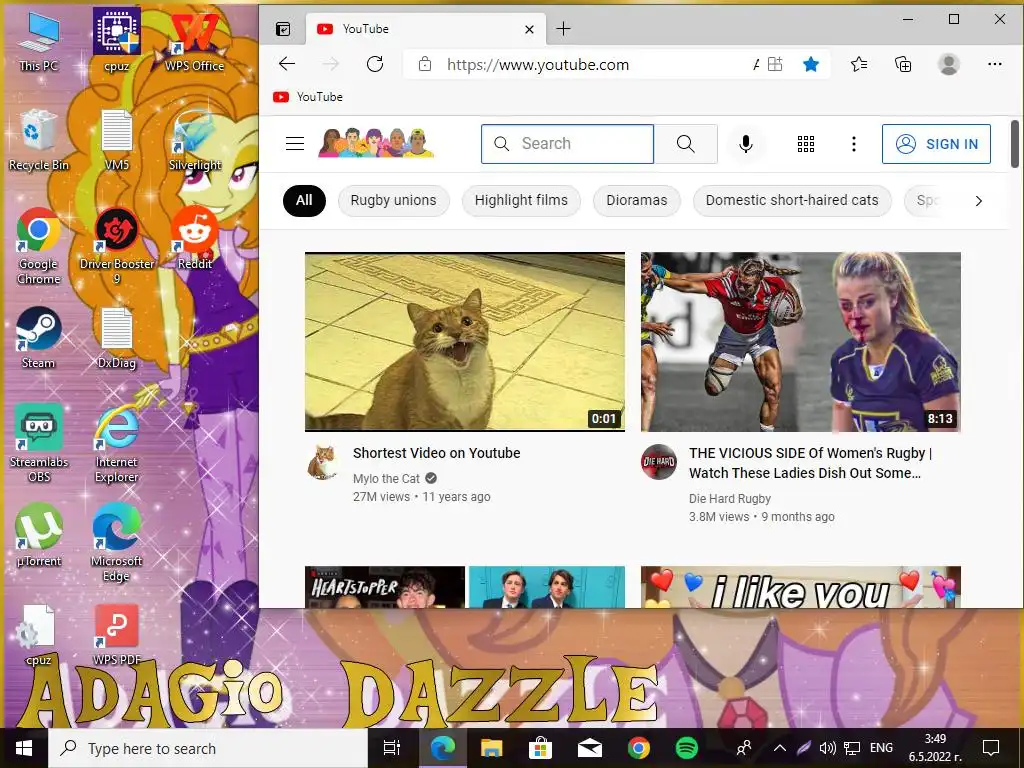
Task: Select the µTorrent desktop shortcut
Action: click(x=39, y=536)
